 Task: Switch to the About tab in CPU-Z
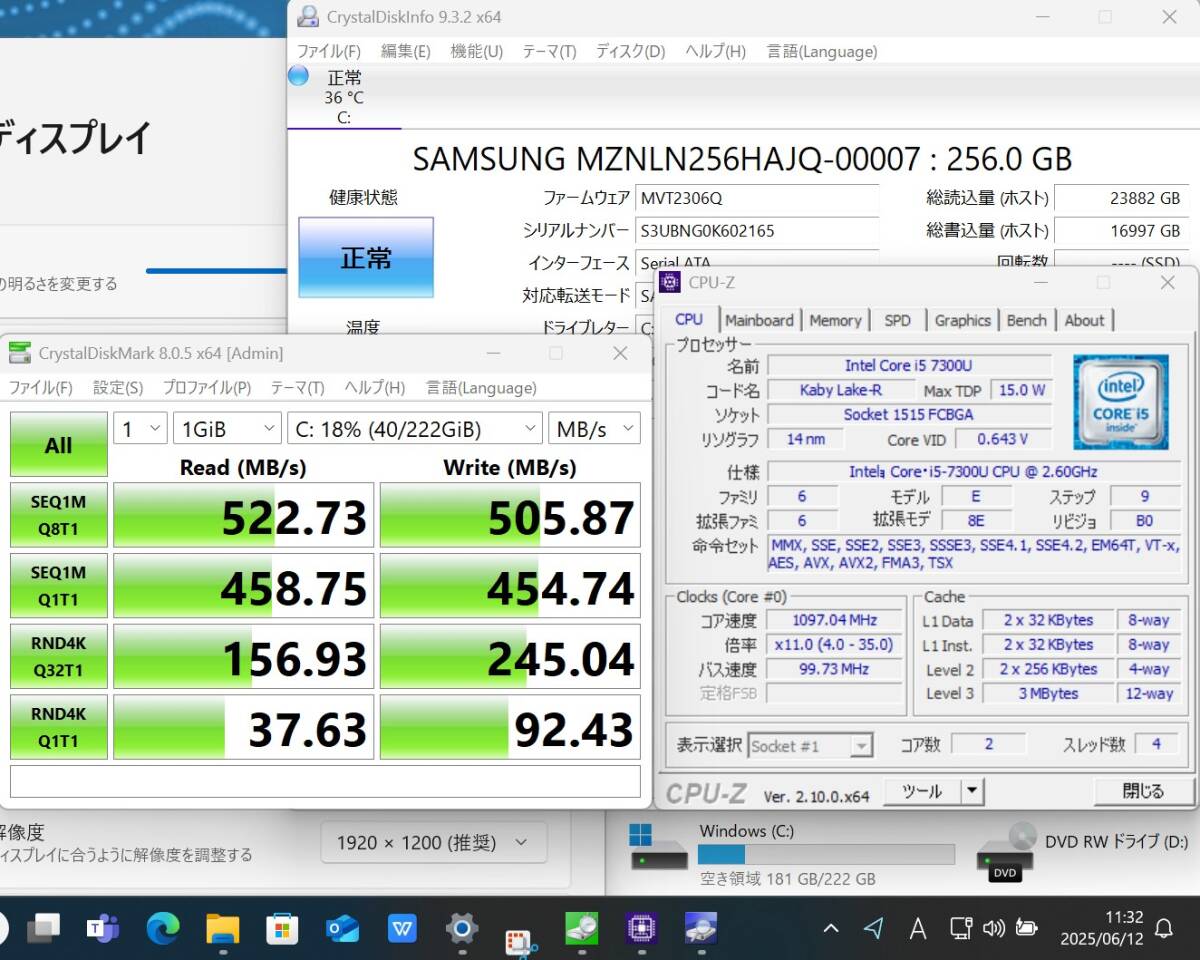pos(1085,320)
